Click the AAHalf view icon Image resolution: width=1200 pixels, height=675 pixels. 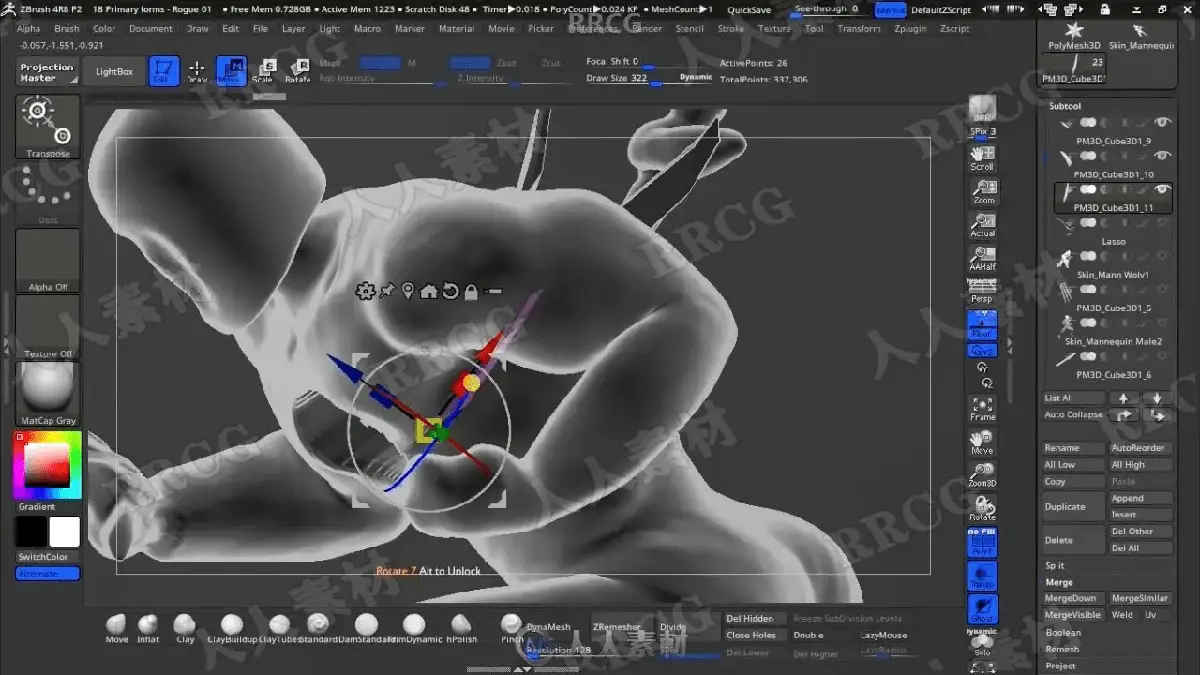pyautogui.click(x=983, y=260)
